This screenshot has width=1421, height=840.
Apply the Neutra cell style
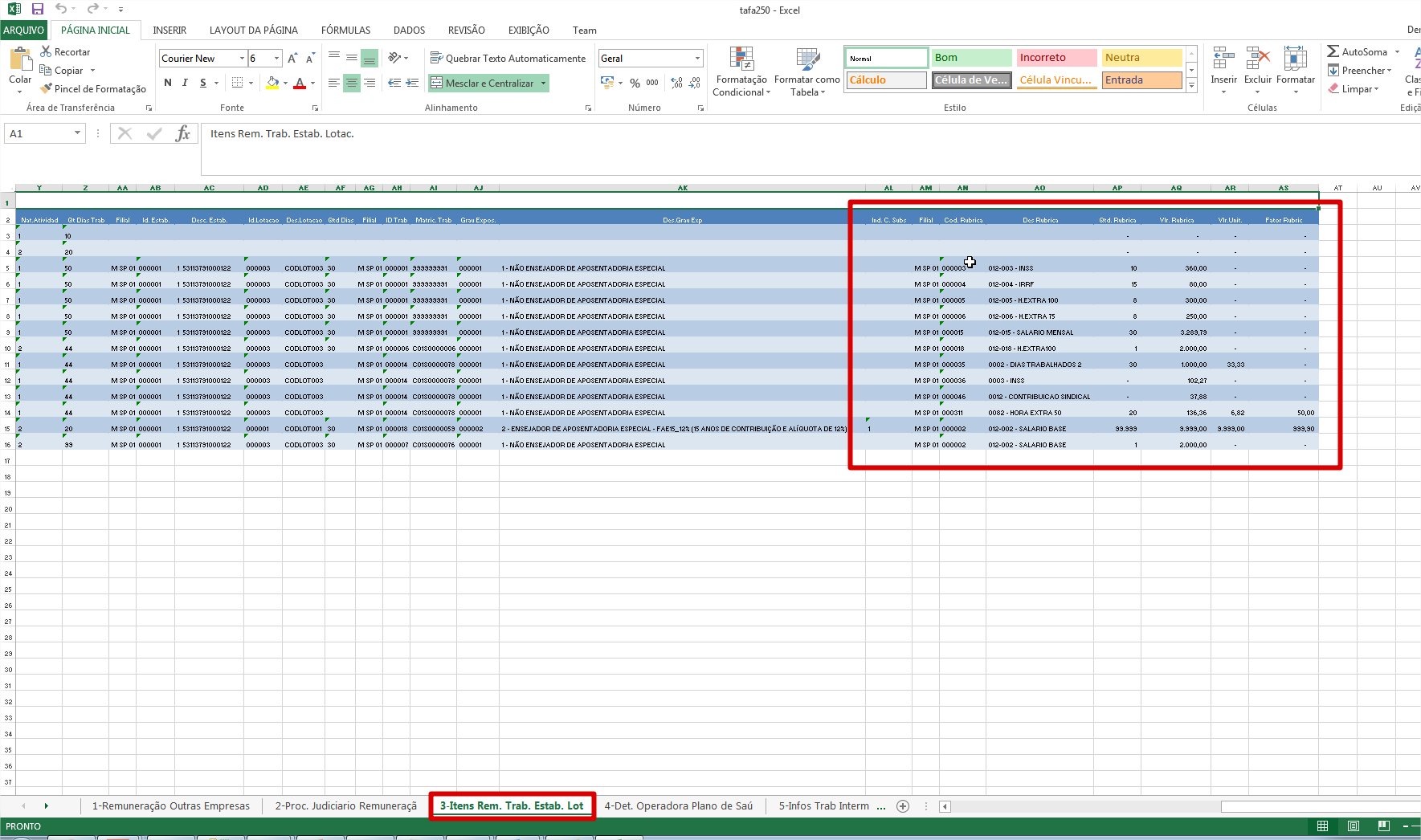pyautogui.click(x=1141, y=58)
